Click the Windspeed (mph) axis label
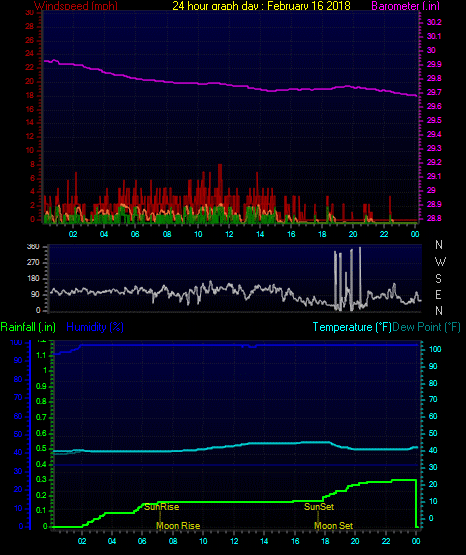The width and height of the screenshot is (466, 555). point(76,6)
